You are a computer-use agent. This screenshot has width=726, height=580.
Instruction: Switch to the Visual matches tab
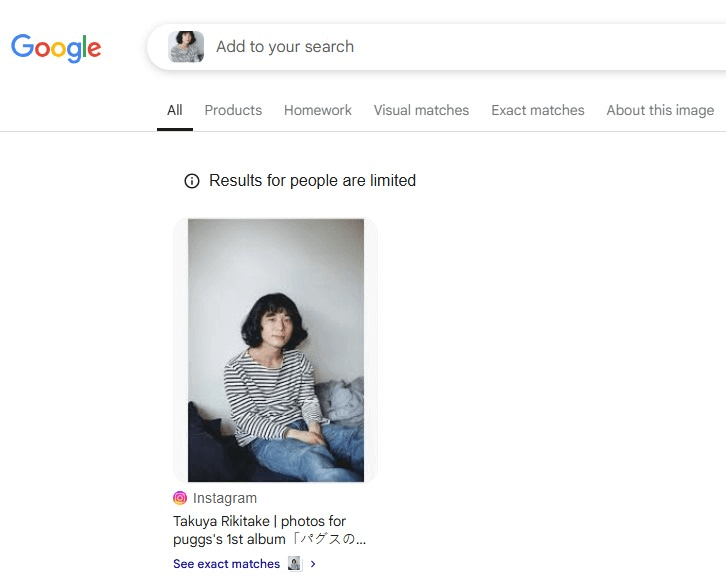pyautogui.click(x=421, y=110)
